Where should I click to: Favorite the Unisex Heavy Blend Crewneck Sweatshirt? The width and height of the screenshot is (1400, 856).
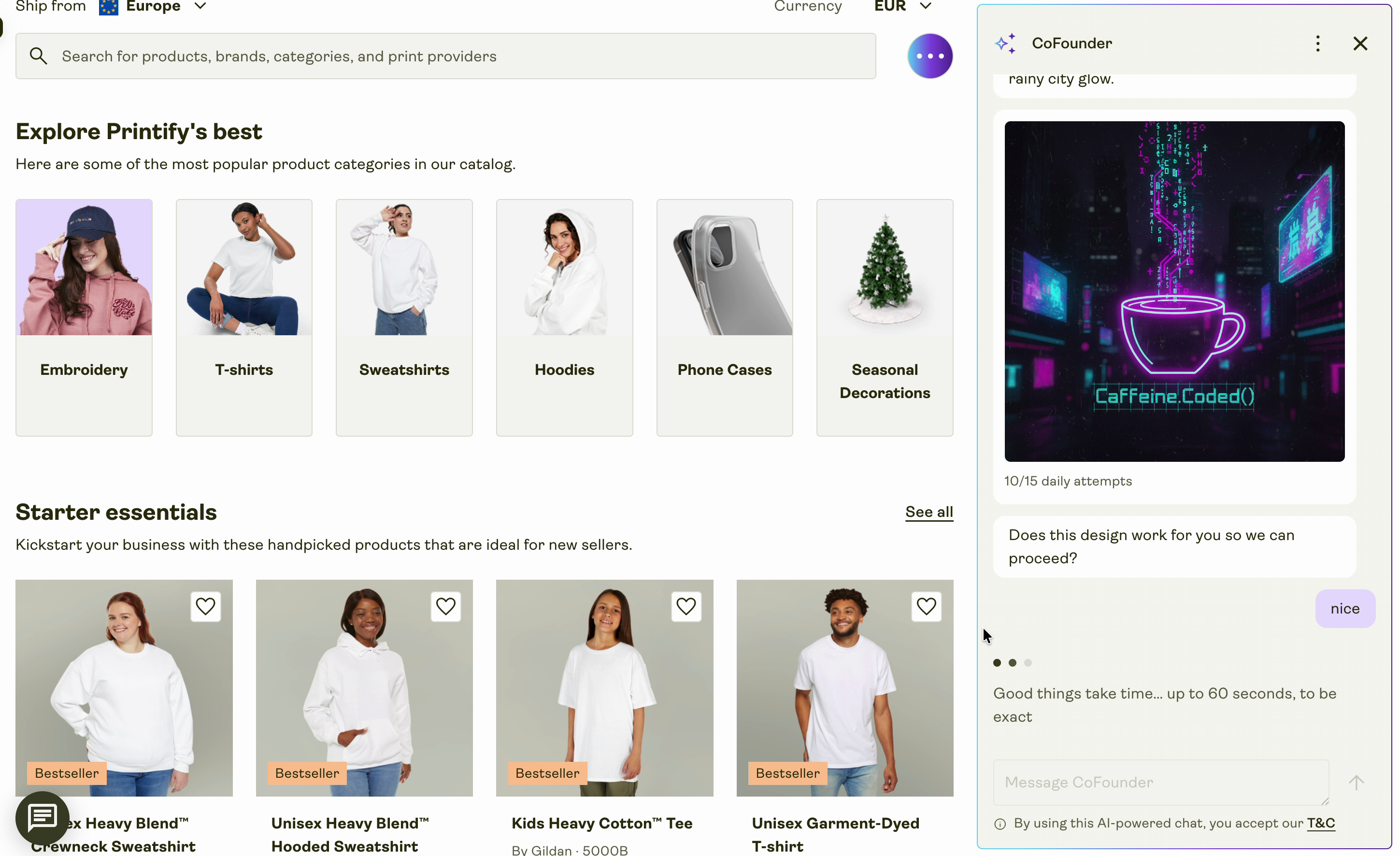(205, 607)
